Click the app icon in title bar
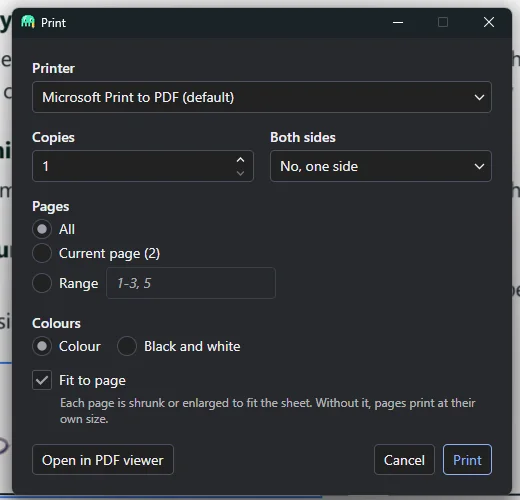Viewport: 520px width, 500px height. (28, 22)
